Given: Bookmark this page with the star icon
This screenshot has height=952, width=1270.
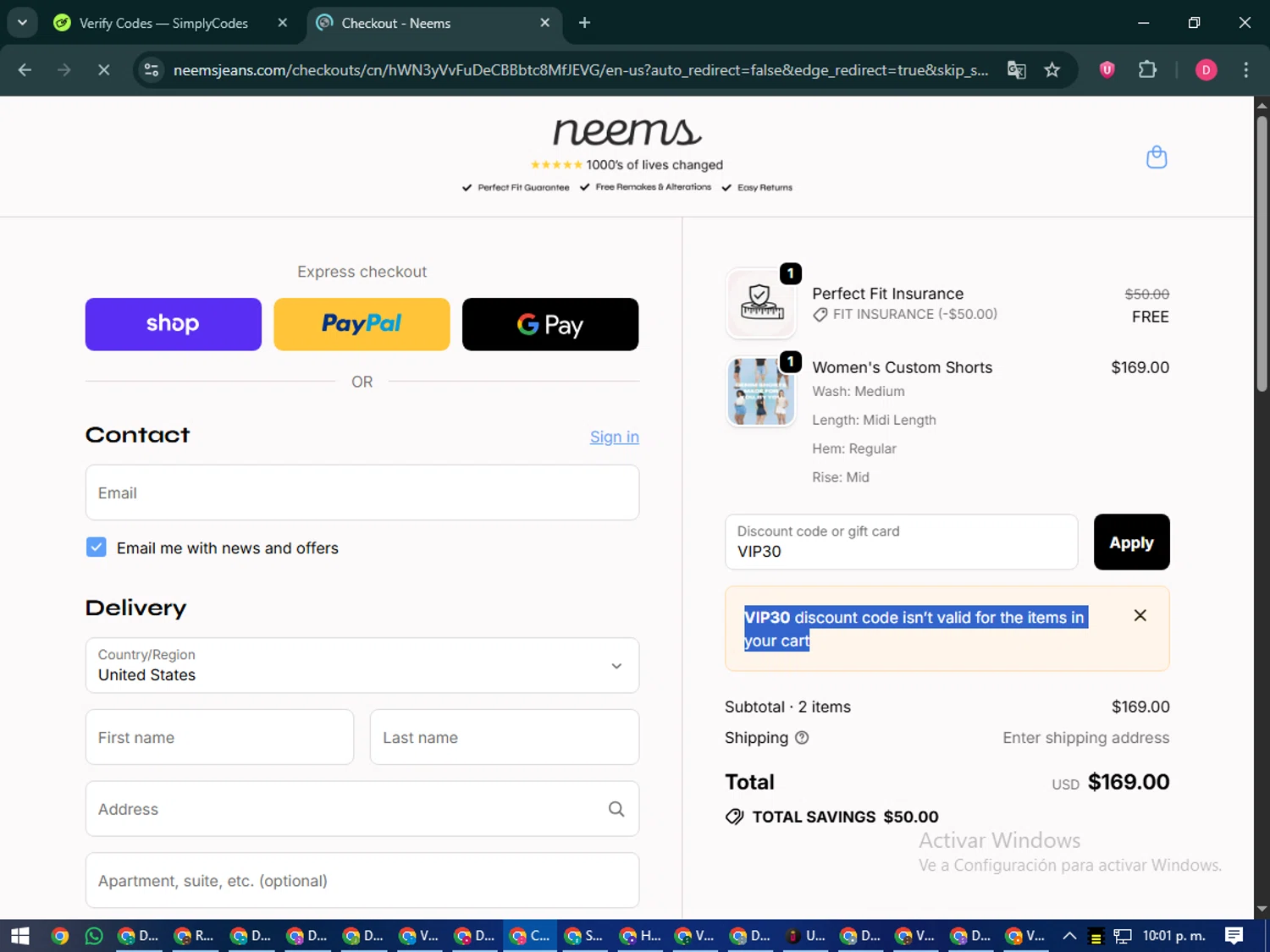Looking at the screenshot, I should click(x=1052, y=70).
